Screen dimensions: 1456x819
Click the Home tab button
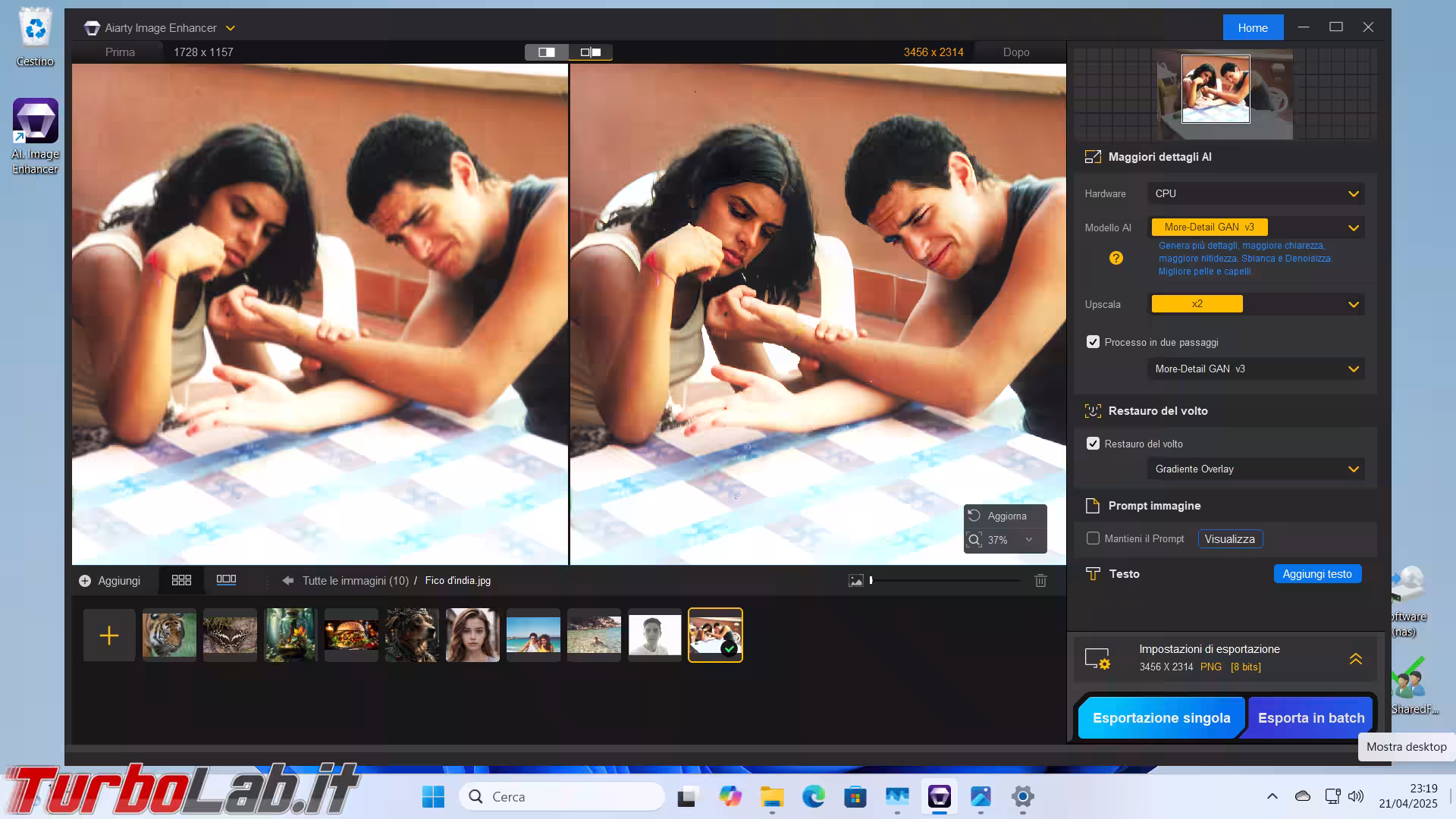1252,28
